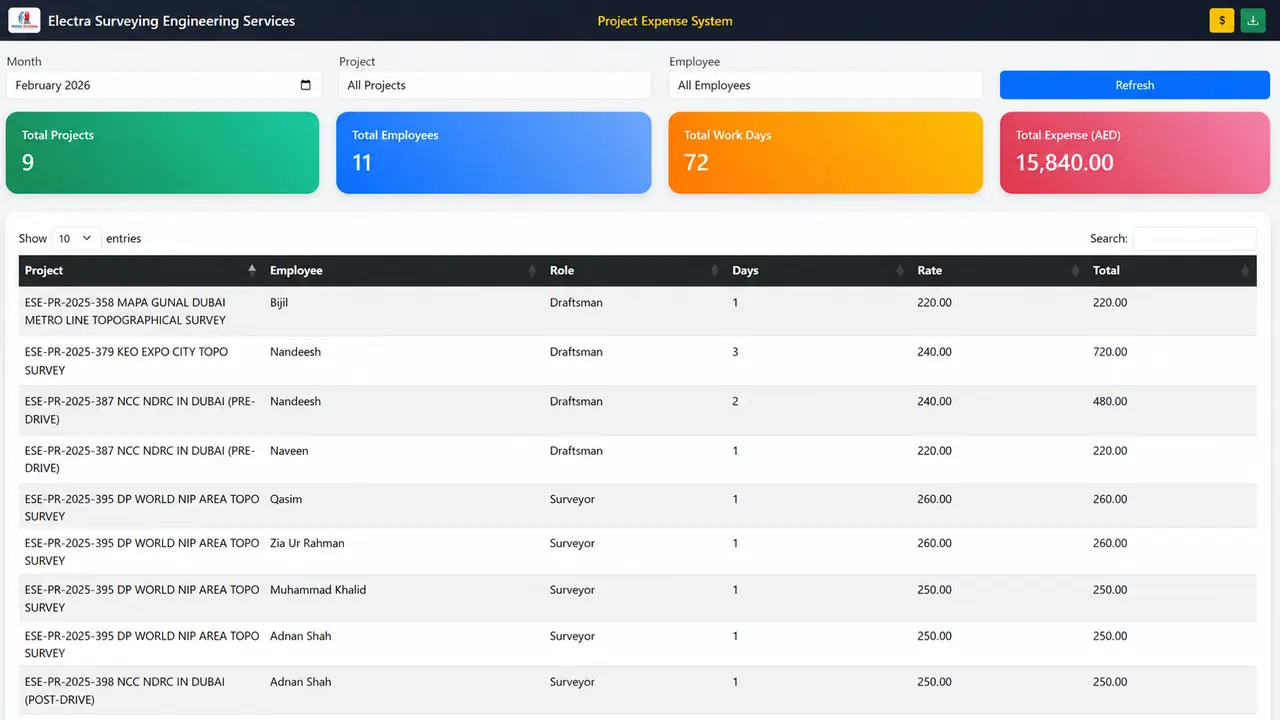The height and width of the screenshot is (720, 1280).
Task: Click the Total Work Days summary card
Action: (x=826, y=152)
